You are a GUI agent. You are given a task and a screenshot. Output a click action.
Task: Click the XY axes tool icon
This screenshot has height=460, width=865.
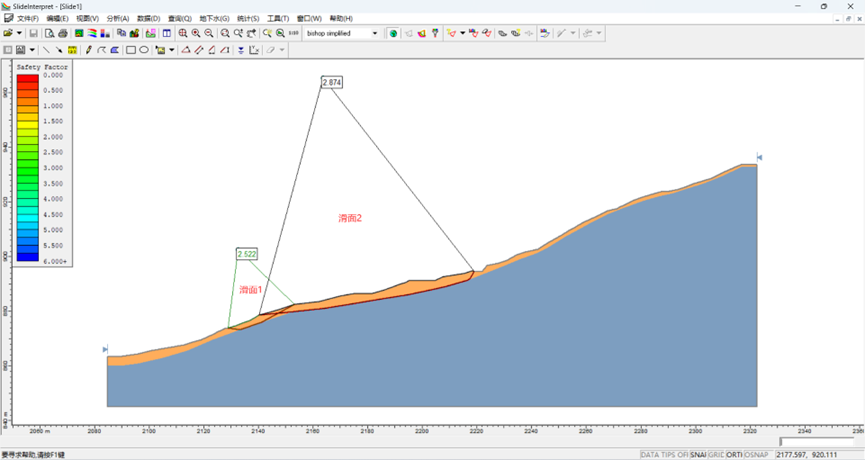point(254,50)
